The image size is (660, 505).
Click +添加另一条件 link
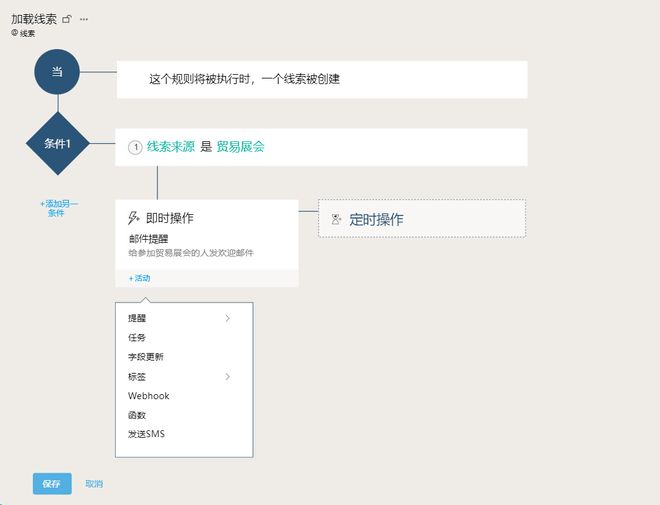pyautogui.click(x=58, y=208)
